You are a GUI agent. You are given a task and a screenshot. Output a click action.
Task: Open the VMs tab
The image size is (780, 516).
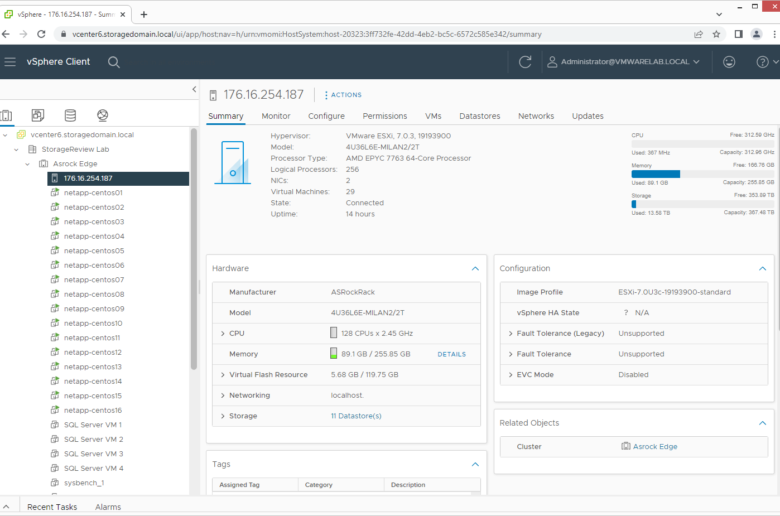point(433,116)
